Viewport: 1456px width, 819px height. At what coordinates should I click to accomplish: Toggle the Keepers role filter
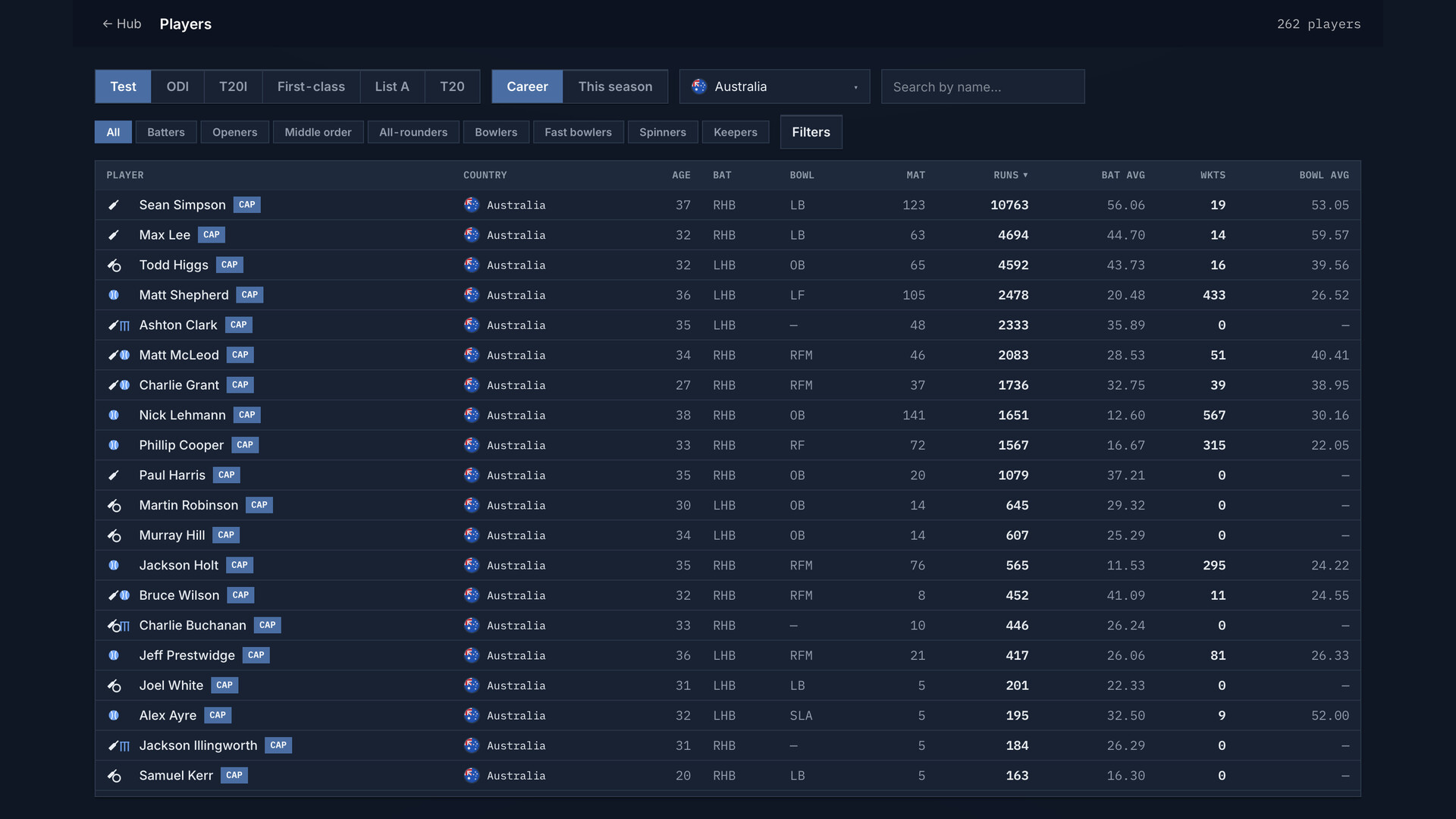click(x=736, y=132)
